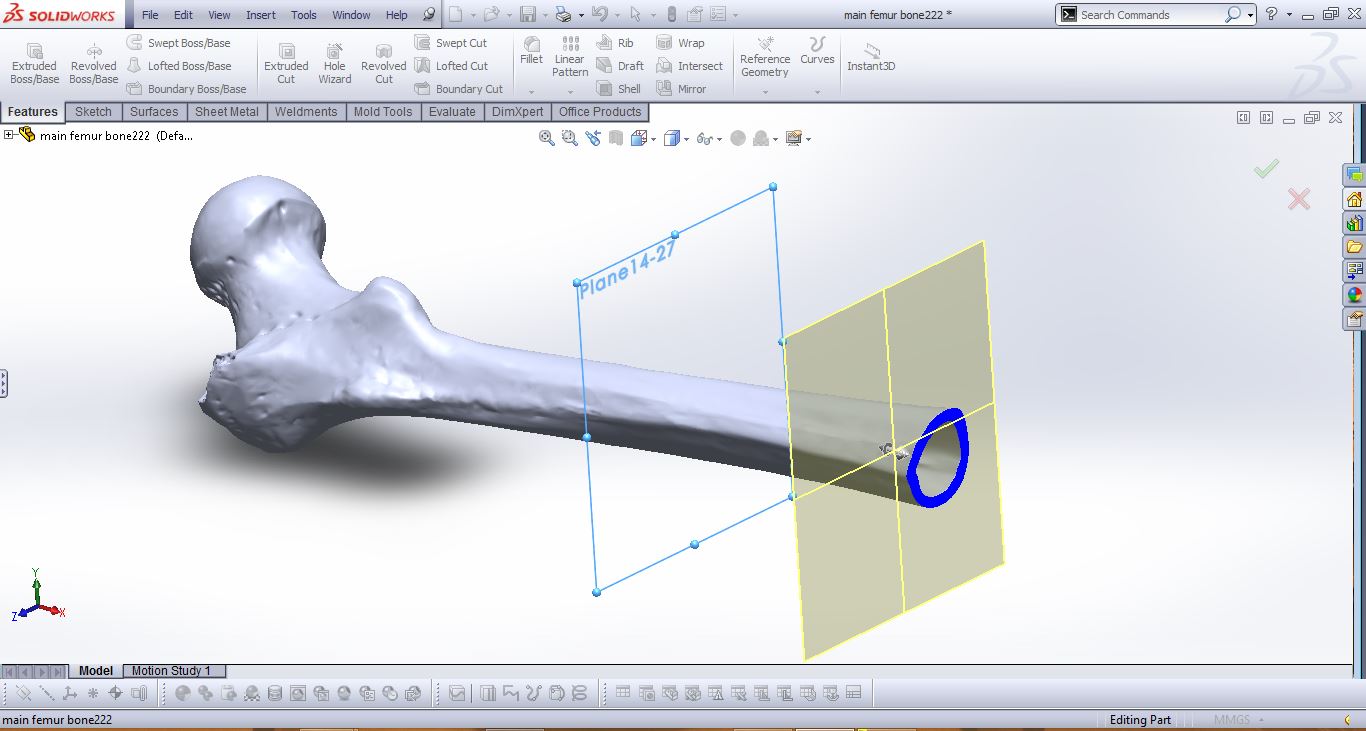Select the Extruded Cut tool
This screenshot has height=731, width=1366.
point(286,64)
